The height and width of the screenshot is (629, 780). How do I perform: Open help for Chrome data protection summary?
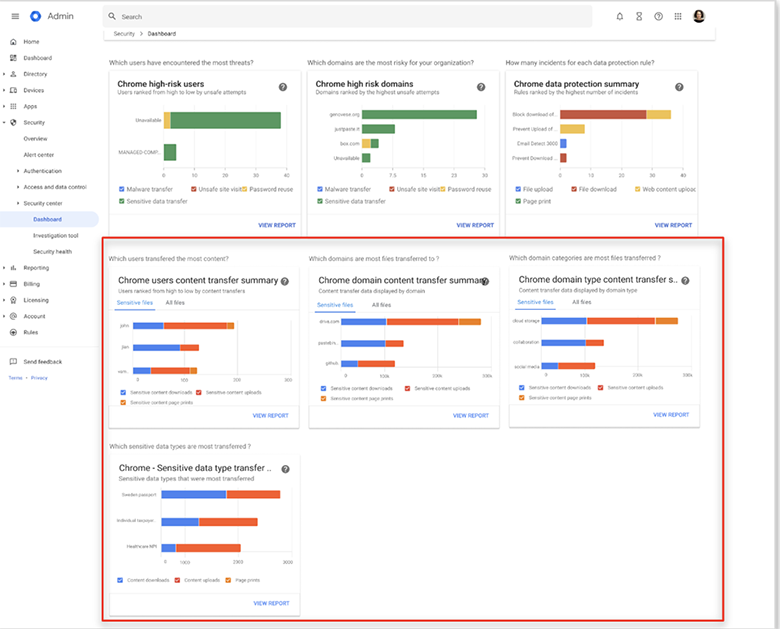[679, 87]
